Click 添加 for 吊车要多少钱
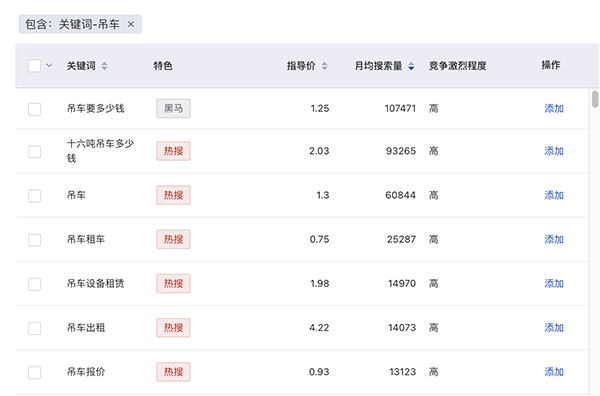Viewport: 600px width, 396px height. pyautogui.click(x=554, y=109)
